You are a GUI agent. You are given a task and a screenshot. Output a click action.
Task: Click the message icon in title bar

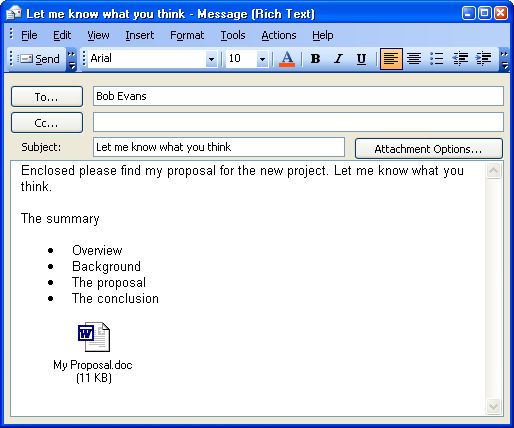tap(14, 13)
